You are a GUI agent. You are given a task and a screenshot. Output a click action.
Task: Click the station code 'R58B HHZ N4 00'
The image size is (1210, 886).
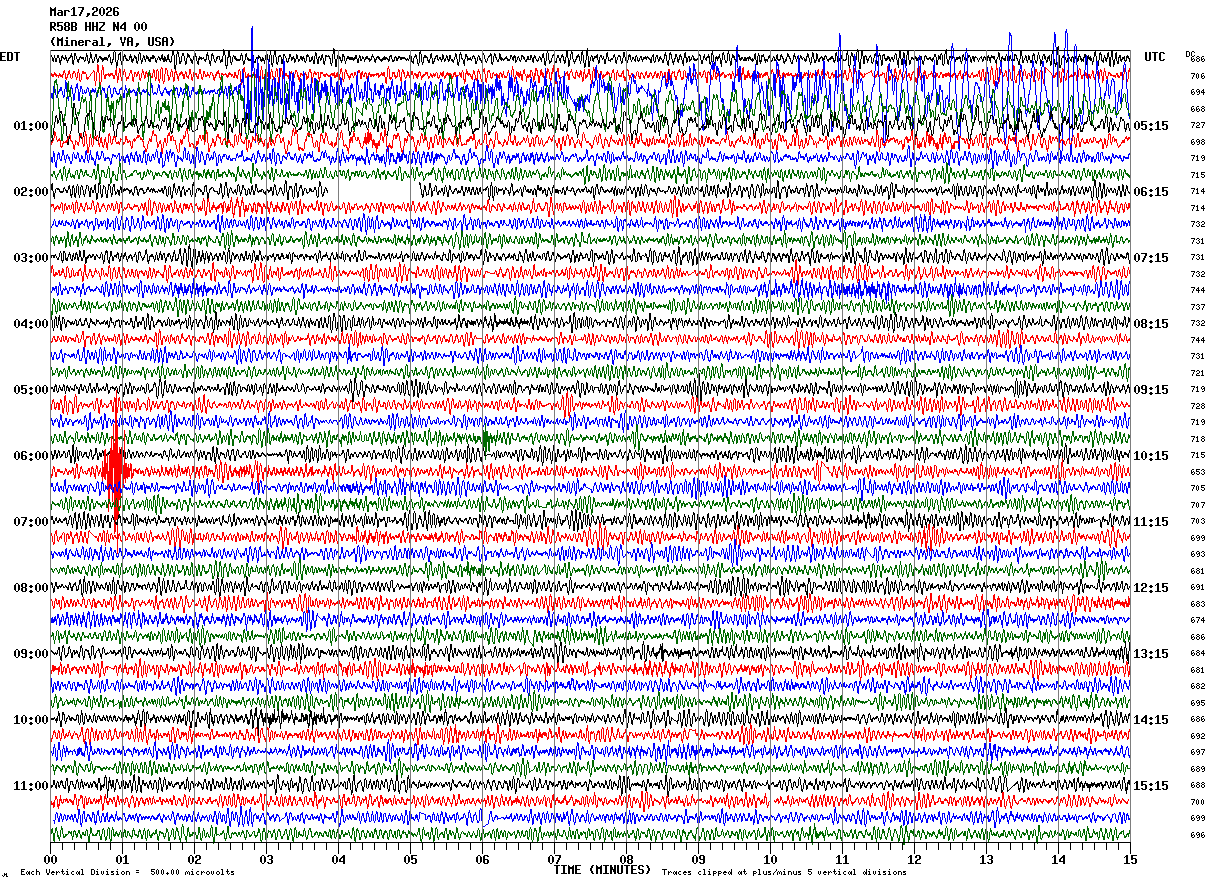[x=98, y=27]
